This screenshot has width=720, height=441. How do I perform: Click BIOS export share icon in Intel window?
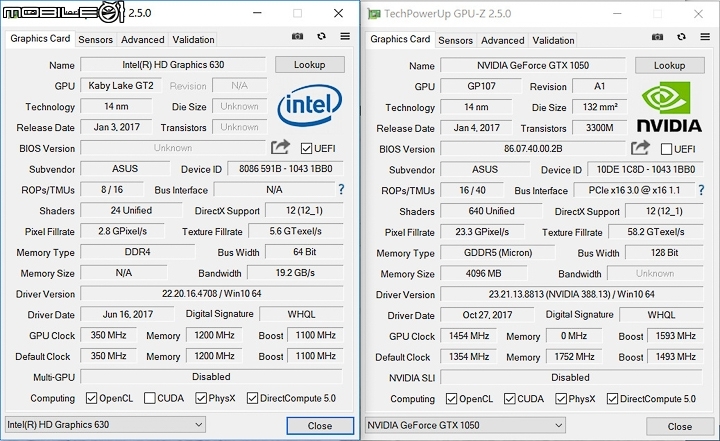280,147
